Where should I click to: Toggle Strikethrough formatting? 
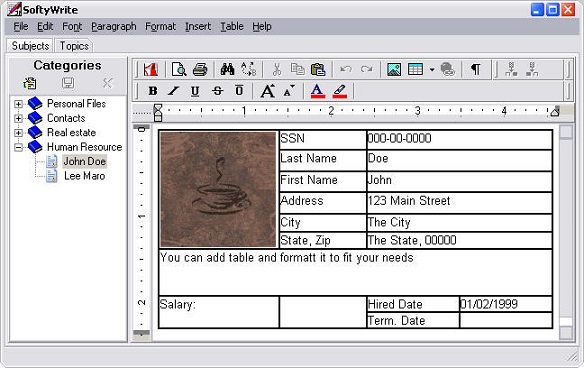[x=218, y=91]
